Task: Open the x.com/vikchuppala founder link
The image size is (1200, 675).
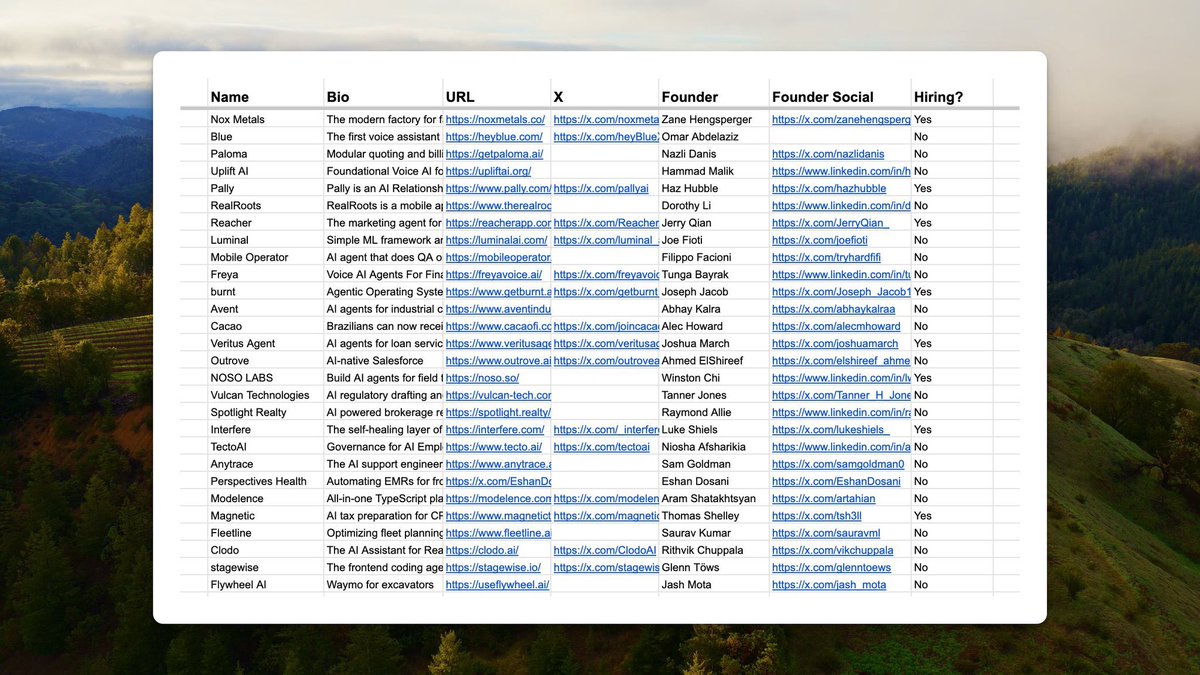Action: [833, 550]
